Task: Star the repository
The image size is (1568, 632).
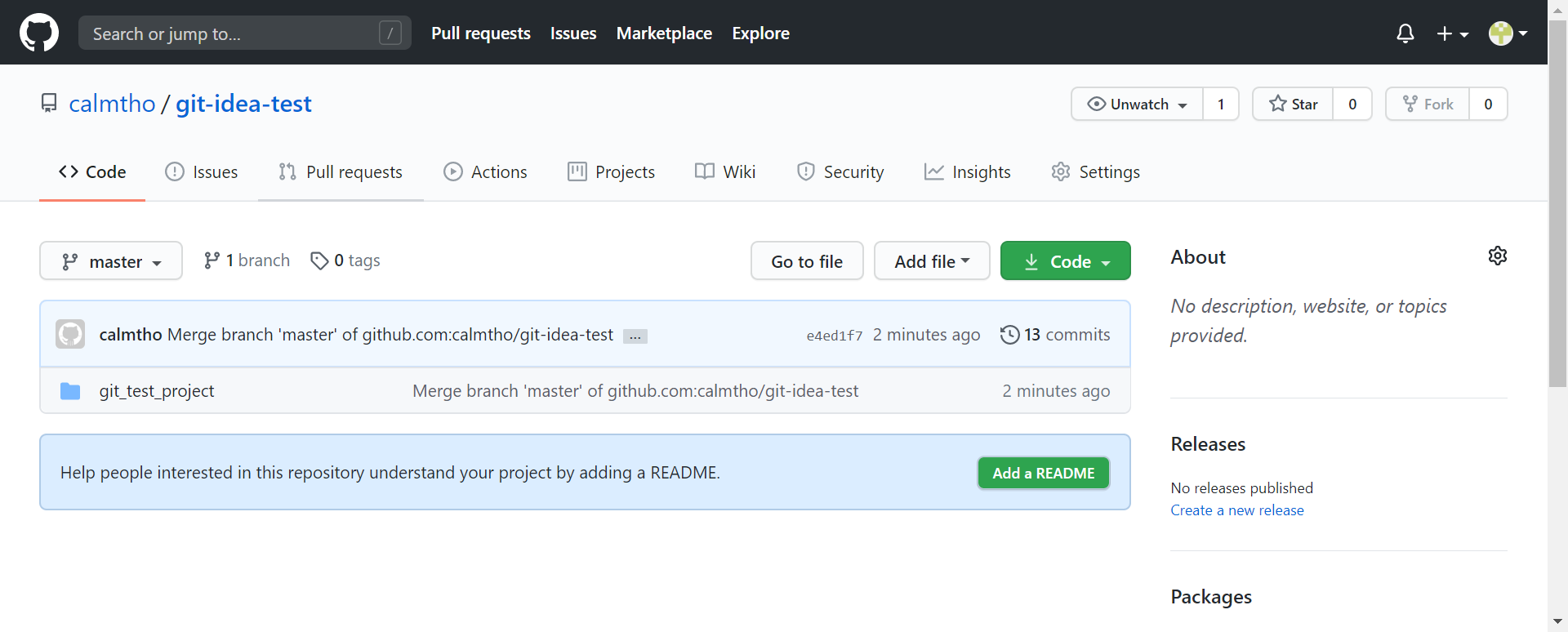Action: point(1294,104)
